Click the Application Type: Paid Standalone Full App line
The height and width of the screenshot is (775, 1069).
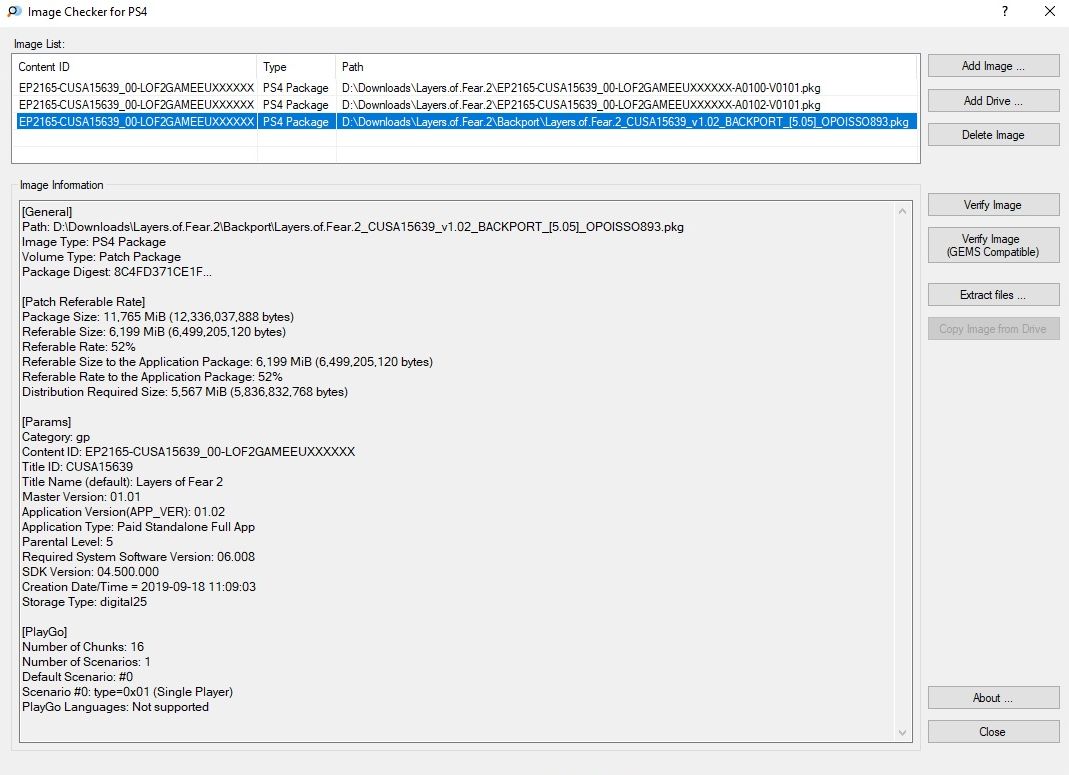tap(138, 527)
